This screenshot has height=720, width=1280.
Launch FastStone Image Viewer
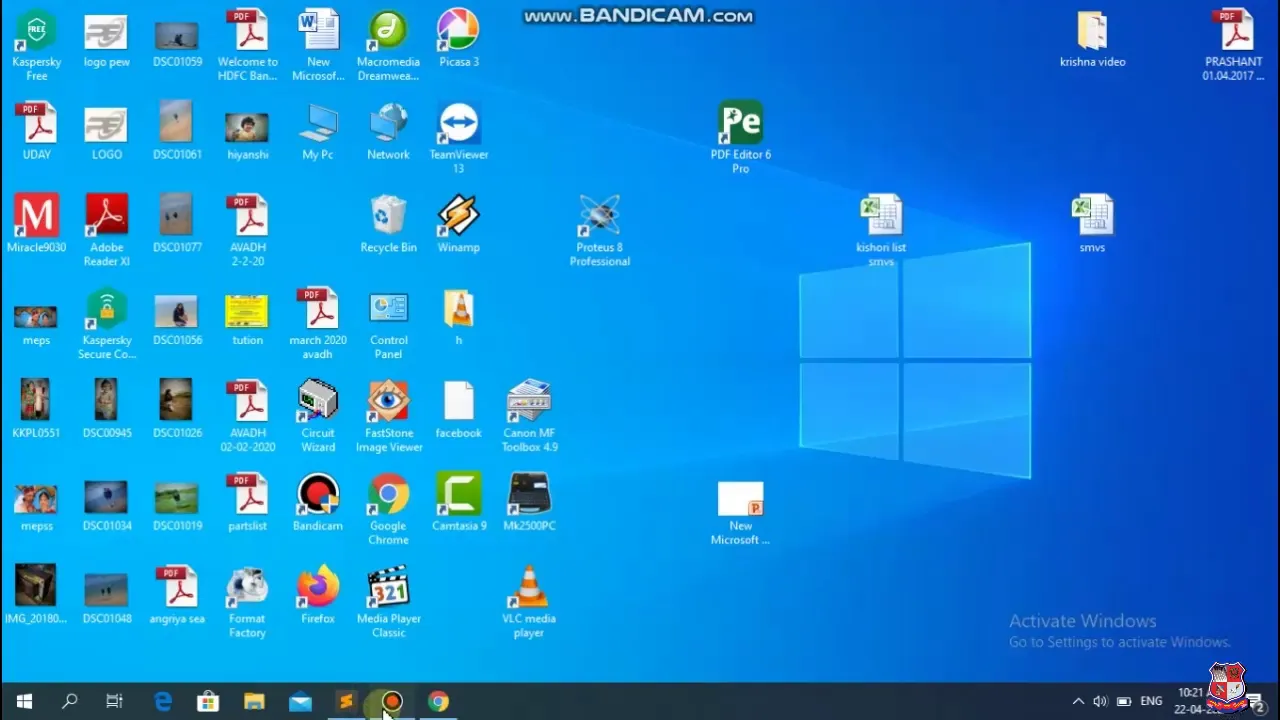pos(388,417)
